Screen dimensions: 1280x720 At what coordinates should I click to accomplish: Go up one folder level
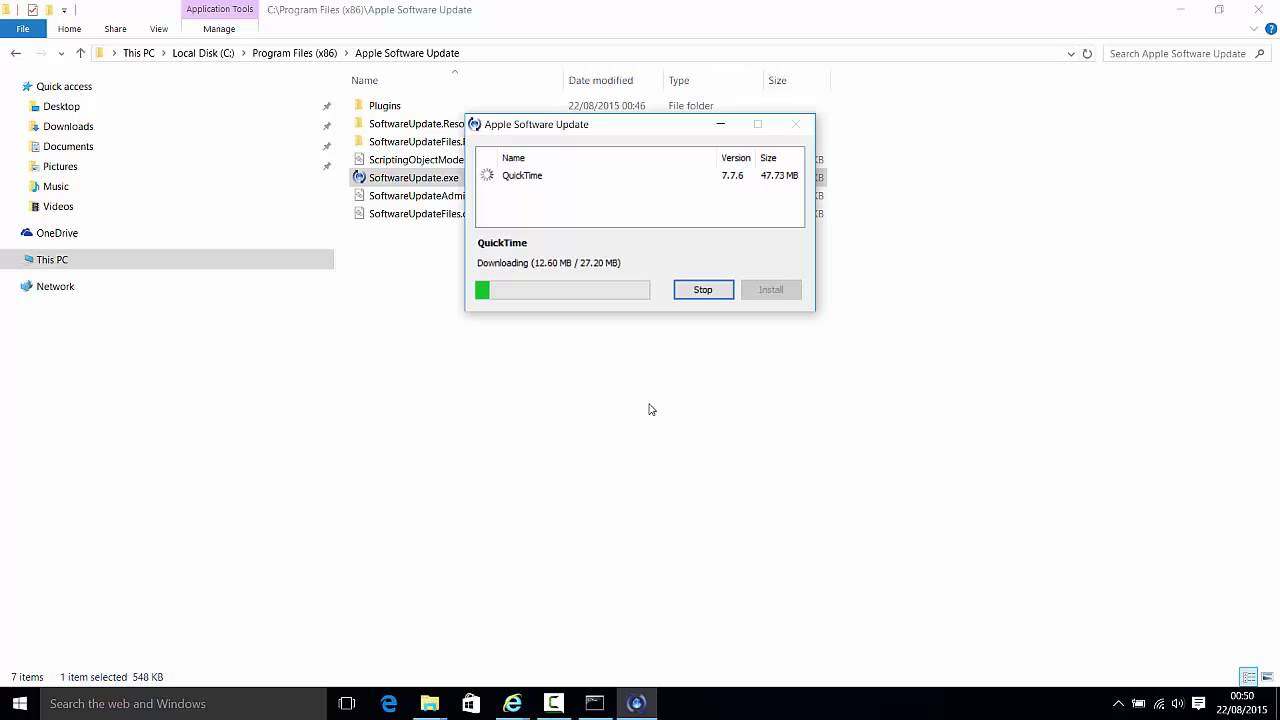click(x=81, y=53)
